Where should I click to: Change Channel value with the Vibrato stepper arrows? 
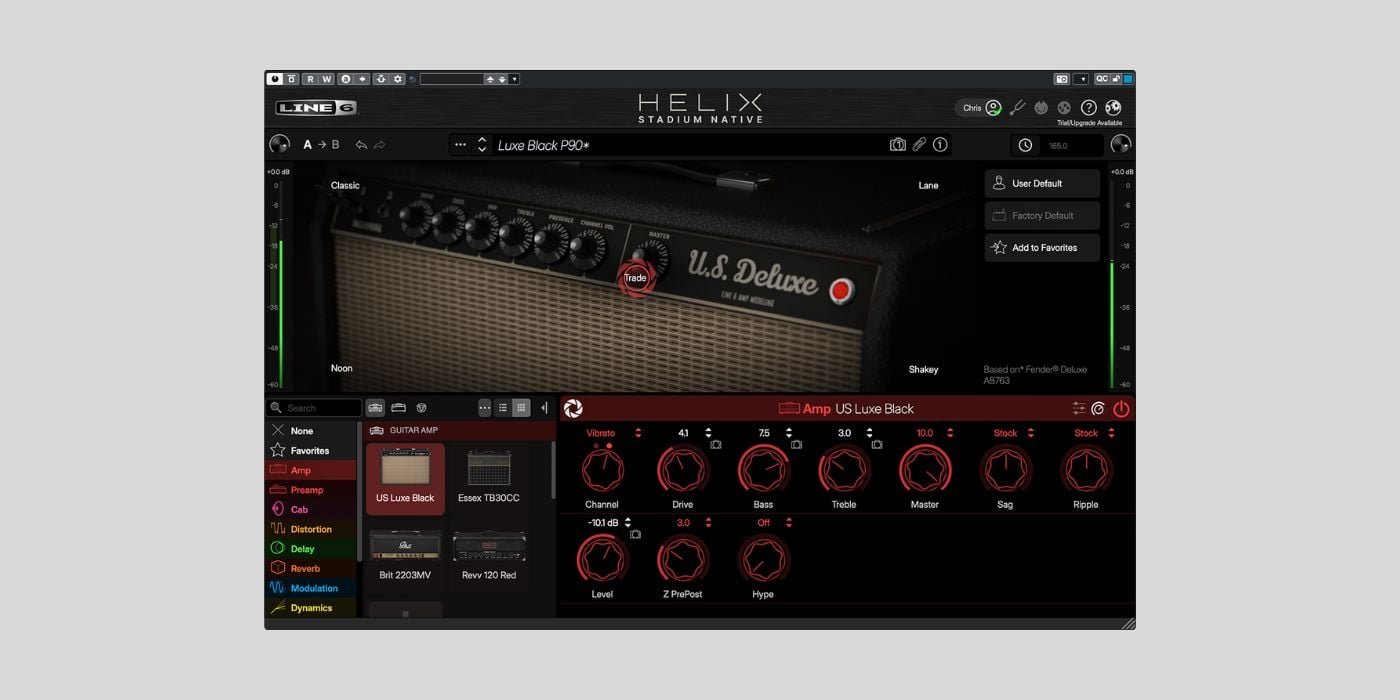click(x=638, y=433)
